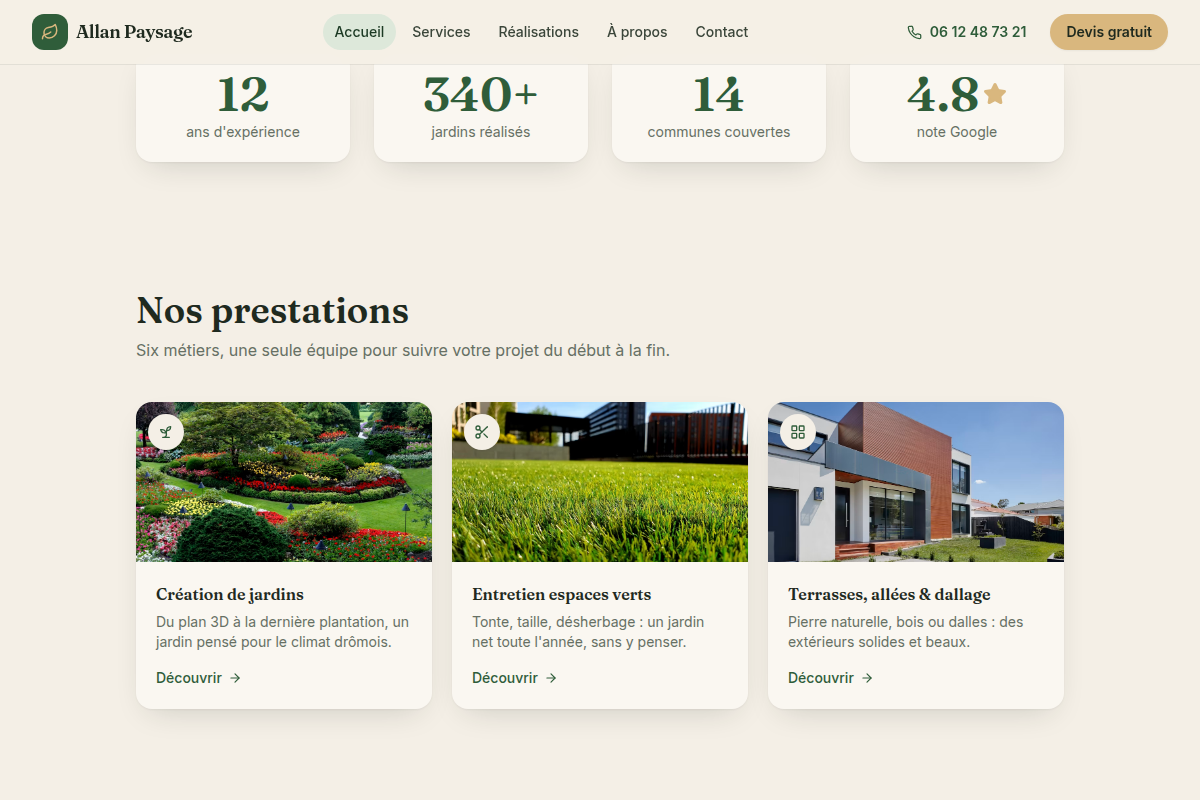Open the modern house terrace photo thumbnail
This screenshot has width=1200, height=800.
(916, 482)
